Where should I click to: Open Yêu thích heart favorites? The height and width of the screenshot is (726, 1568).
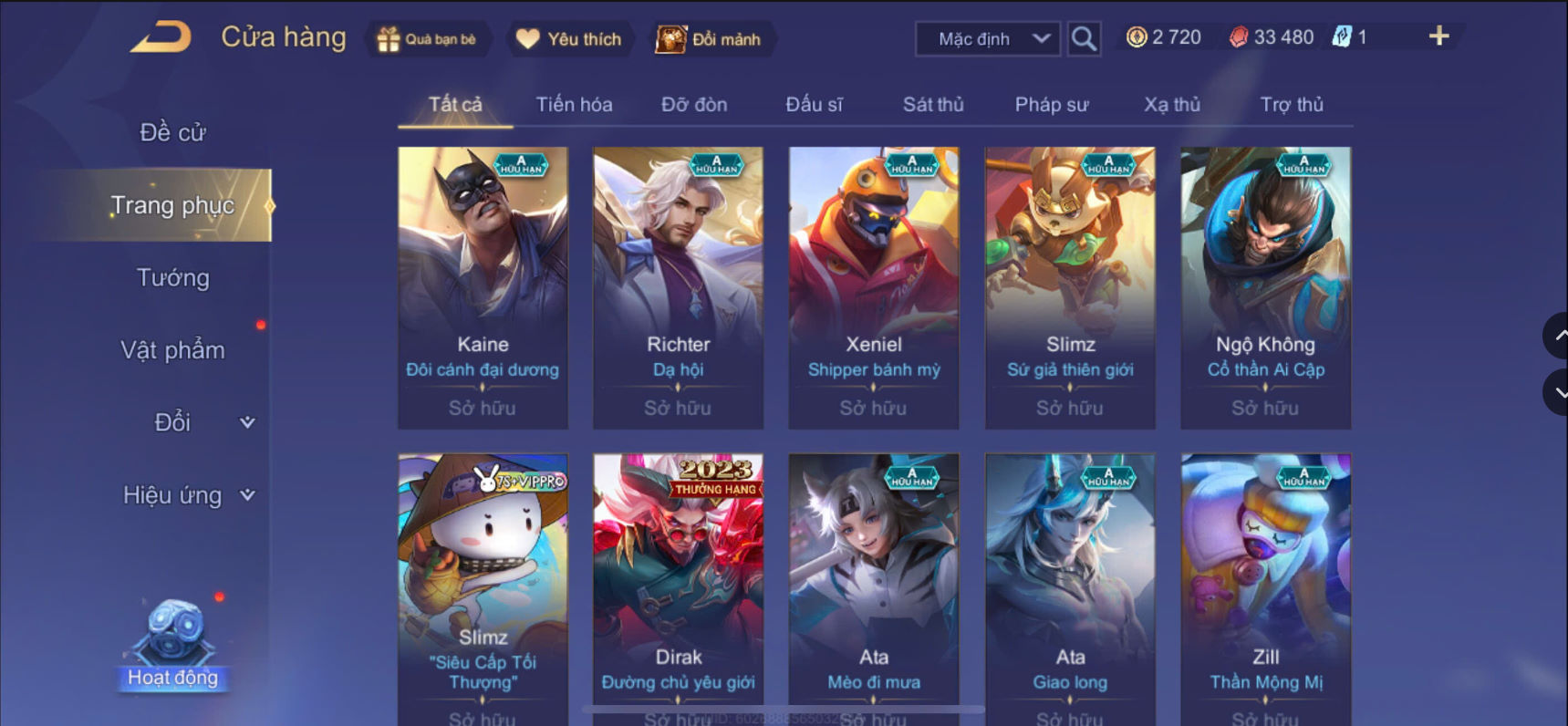click(x=528, y=39)
